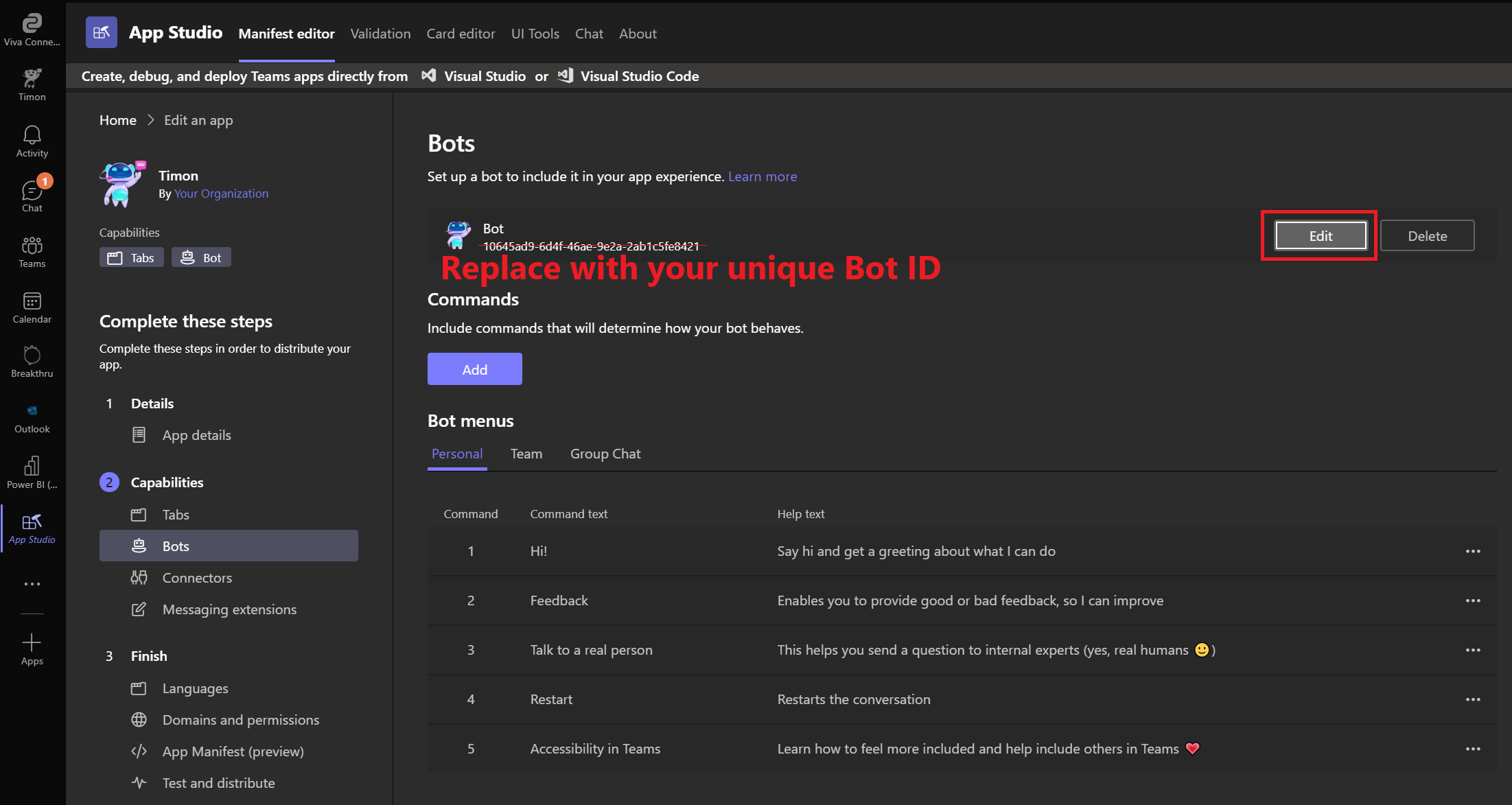1512x805 pixels.
Task: Go to Home in breadcrumb
Action: click(x=118, y=120)
